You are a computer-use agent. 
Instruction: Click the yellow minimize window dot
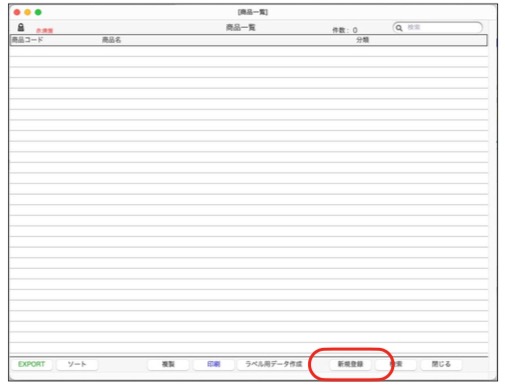pos(28,12)
